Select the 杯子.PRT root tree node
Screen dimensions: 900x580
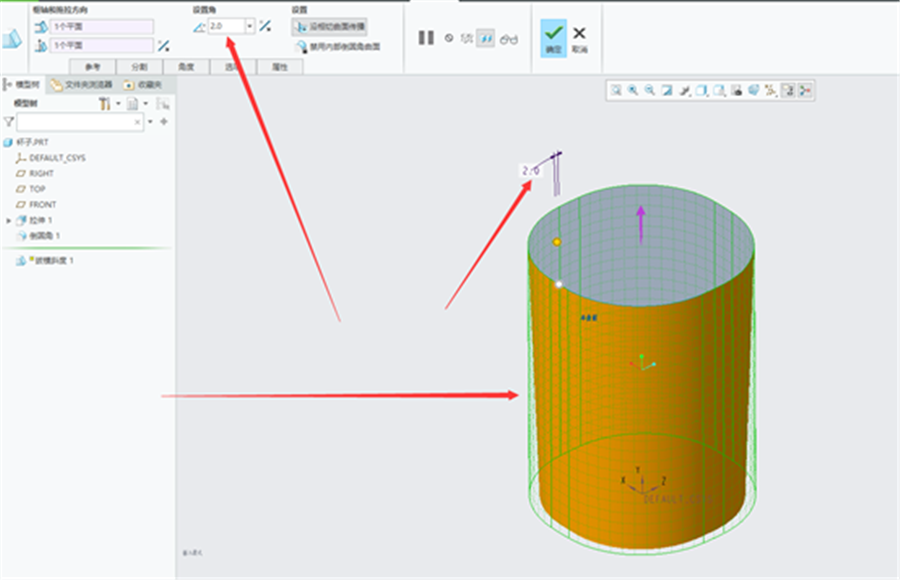(x=26, y=142)
